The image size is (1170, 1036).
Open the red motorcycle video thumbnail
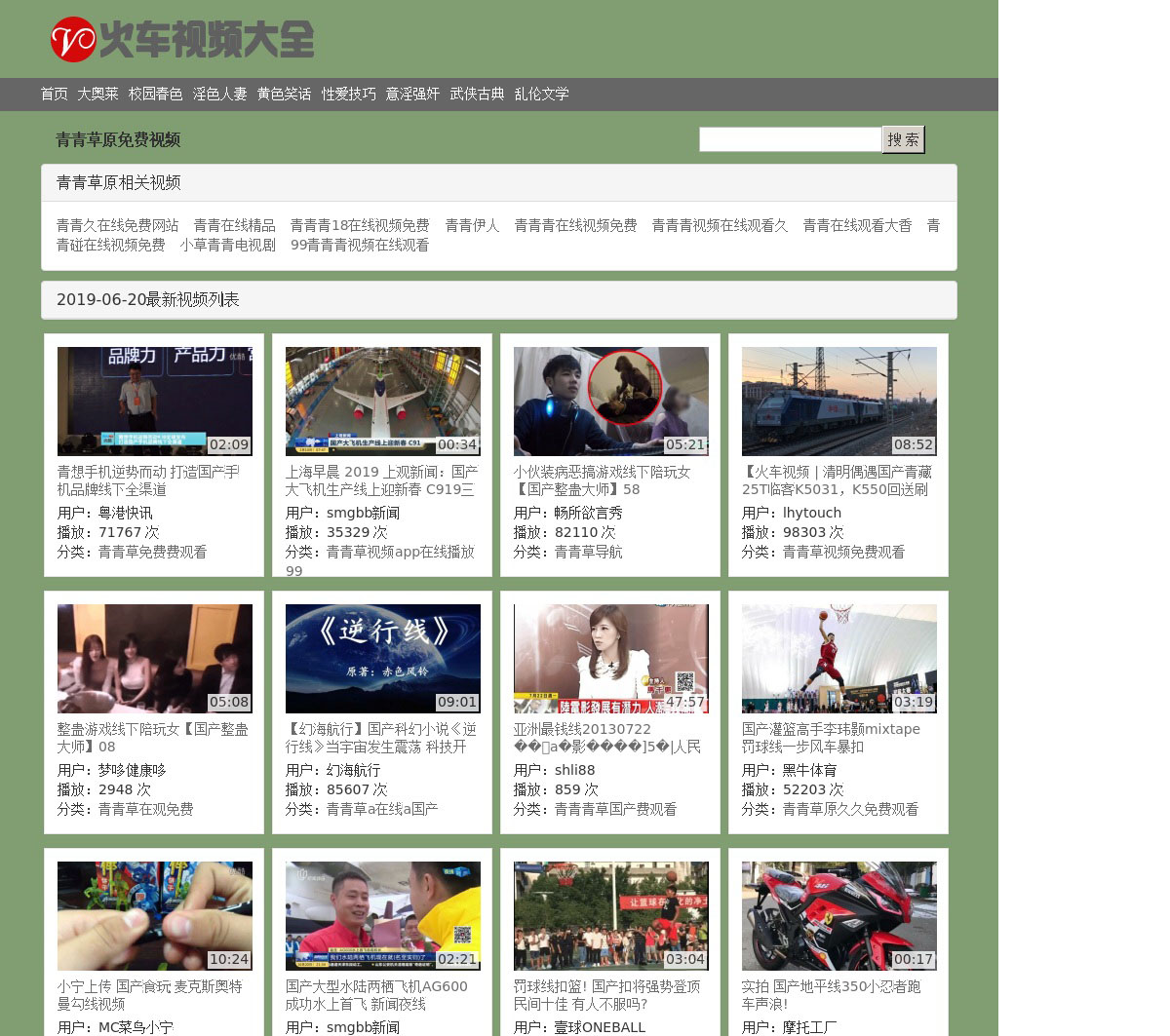[838, 915]
